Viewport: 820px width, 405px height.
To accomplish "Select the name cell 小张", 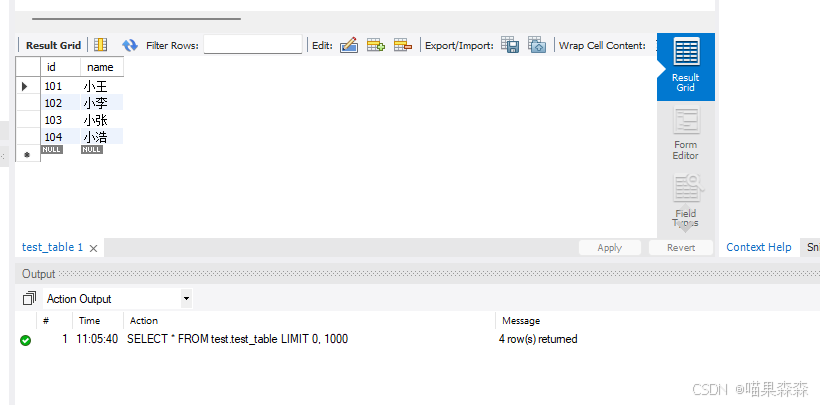I will [x=102, y=120].
